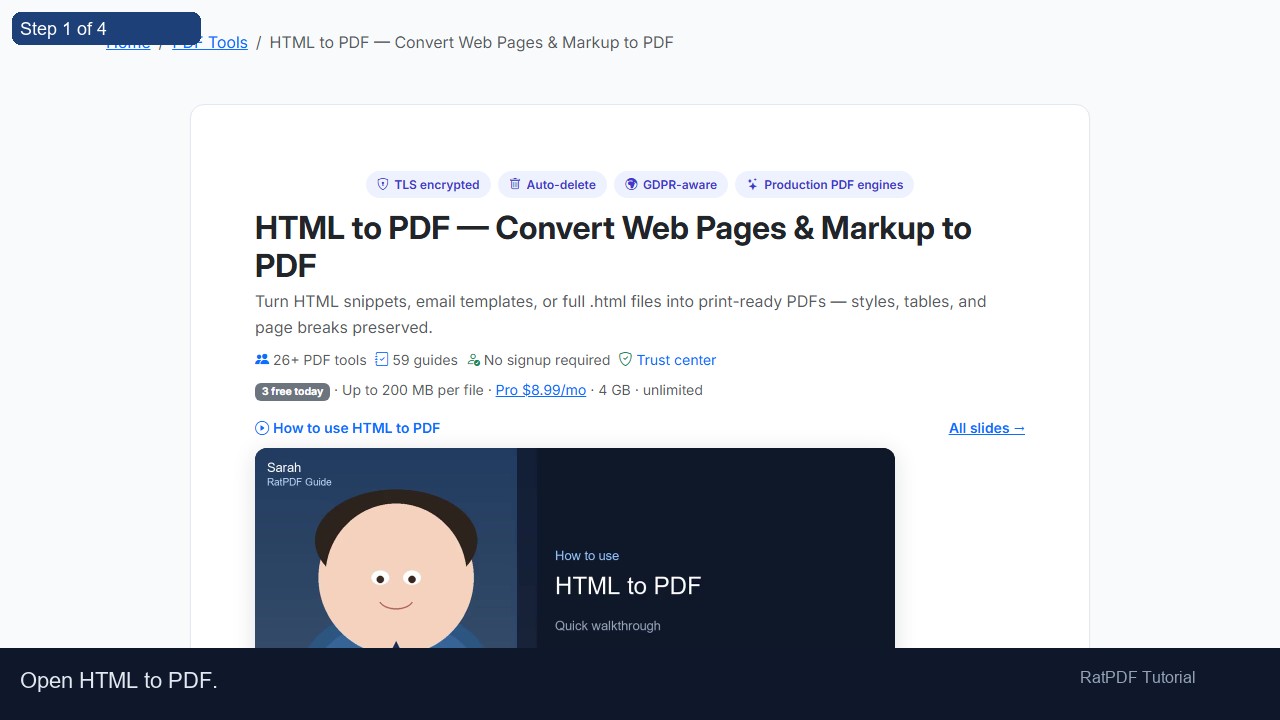Viewport: 1280px width, 720px height.
Task: Click the Sarah guide name label
Action: click(284, 467)
